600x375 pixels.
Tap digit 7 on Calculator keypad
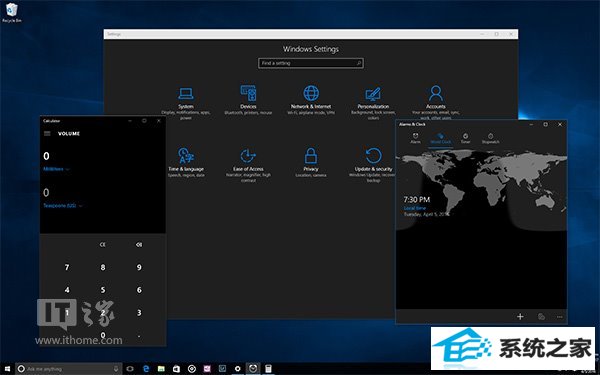tap(67, 267)
